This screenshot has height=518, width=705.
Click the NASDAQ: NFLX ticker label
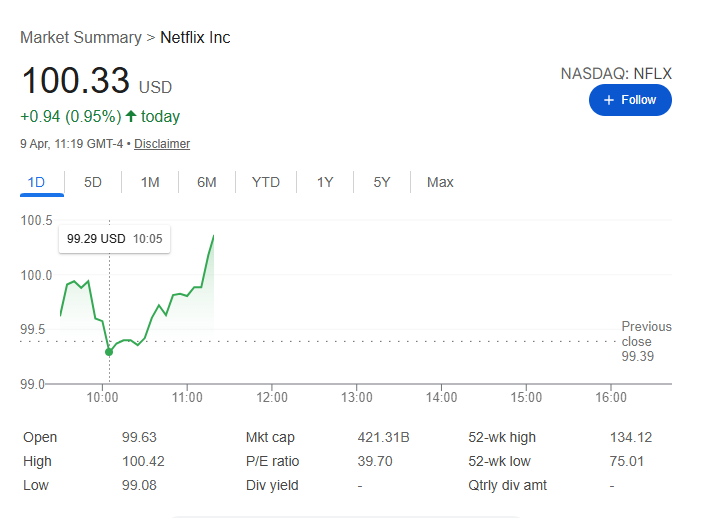tap(616, 74)
